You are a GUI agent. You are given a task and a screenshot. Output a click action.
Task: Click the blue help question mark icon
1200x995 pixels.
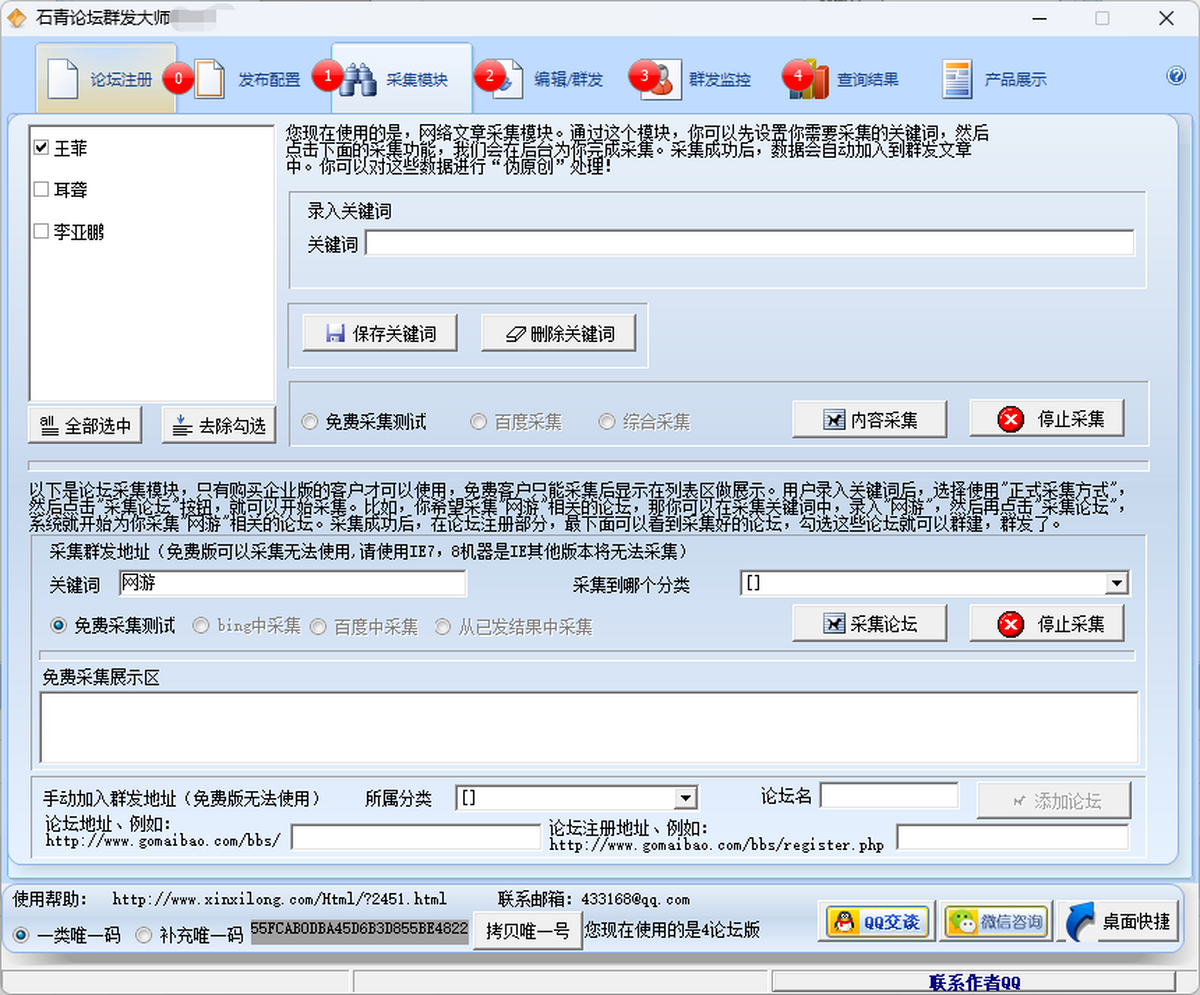coord(1176,76)
